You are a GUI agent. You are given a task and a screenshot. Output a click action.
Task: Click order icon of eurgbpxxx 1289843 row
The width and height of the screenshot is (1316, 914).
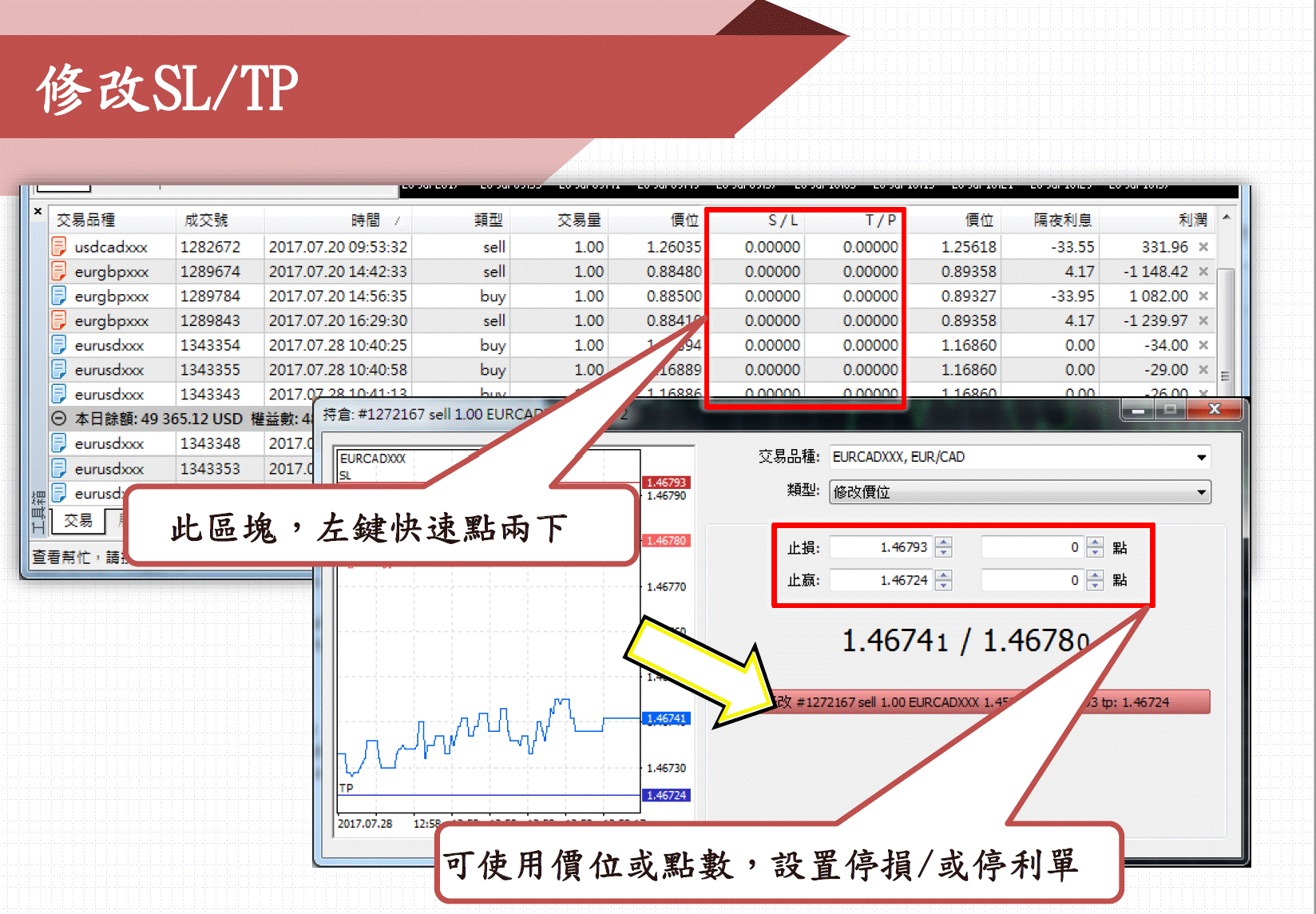(x=58, y=320)
